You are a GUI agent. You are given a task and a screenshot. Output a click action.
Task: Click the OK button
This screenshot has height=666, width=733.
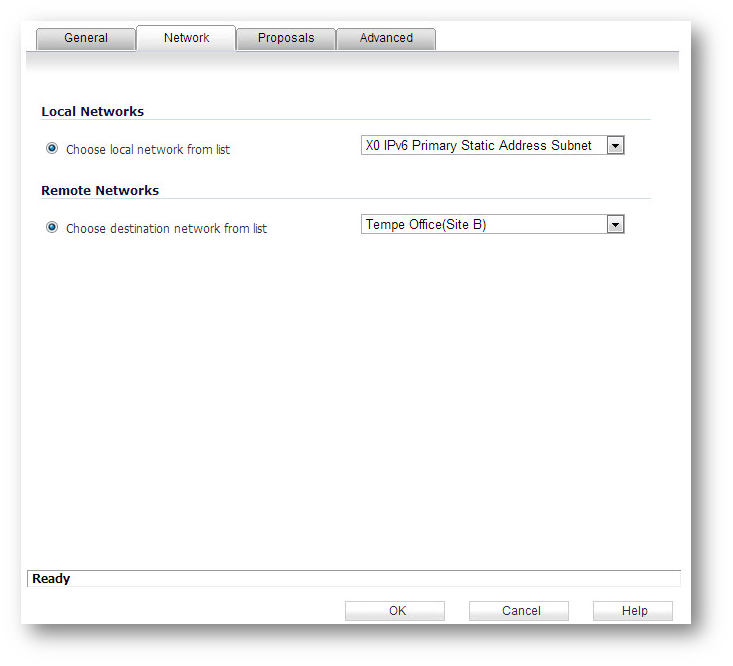pyautogui.click(x=395, y=611)
